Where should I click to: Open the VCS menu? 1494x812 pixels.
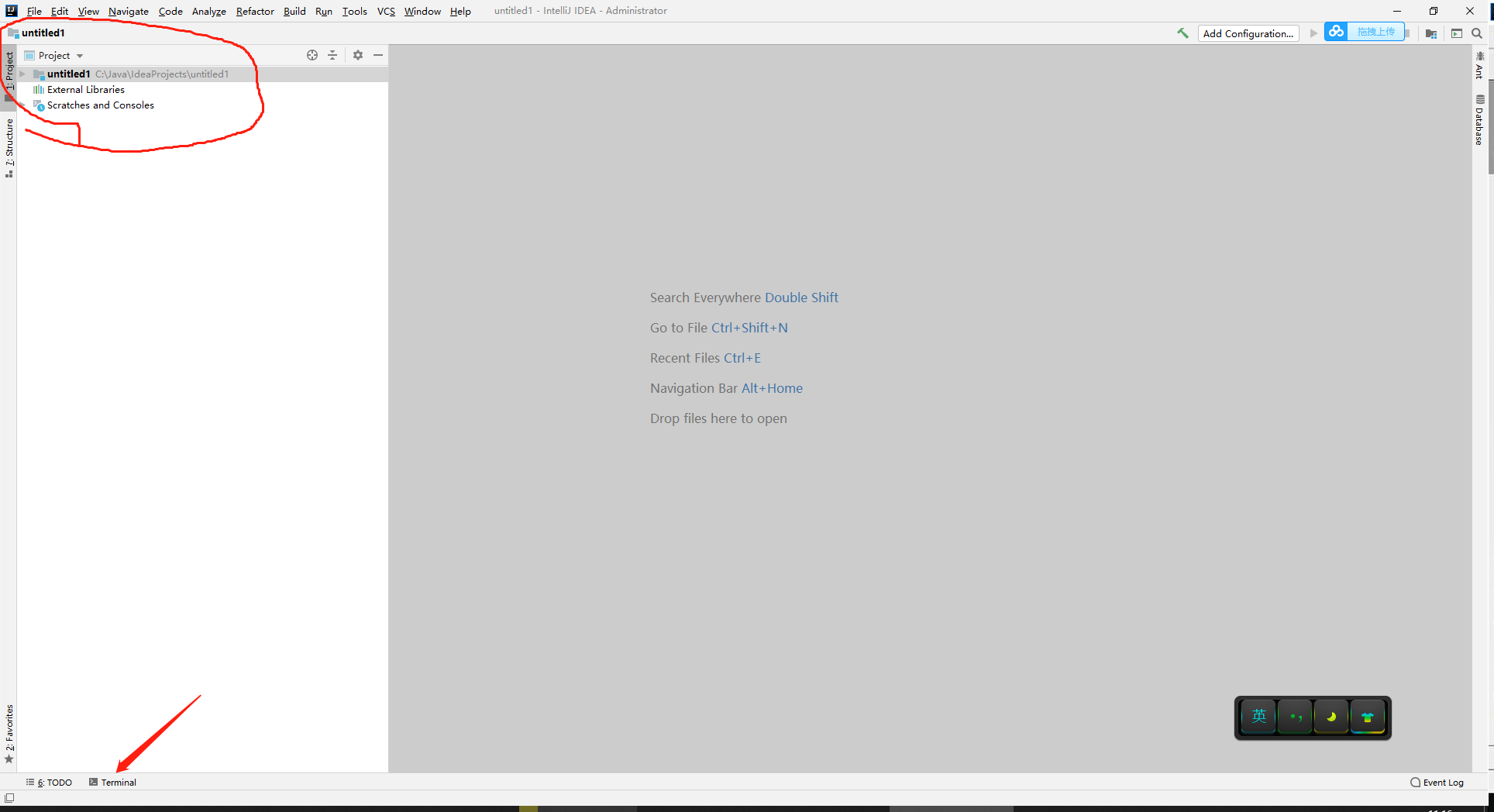385,11
